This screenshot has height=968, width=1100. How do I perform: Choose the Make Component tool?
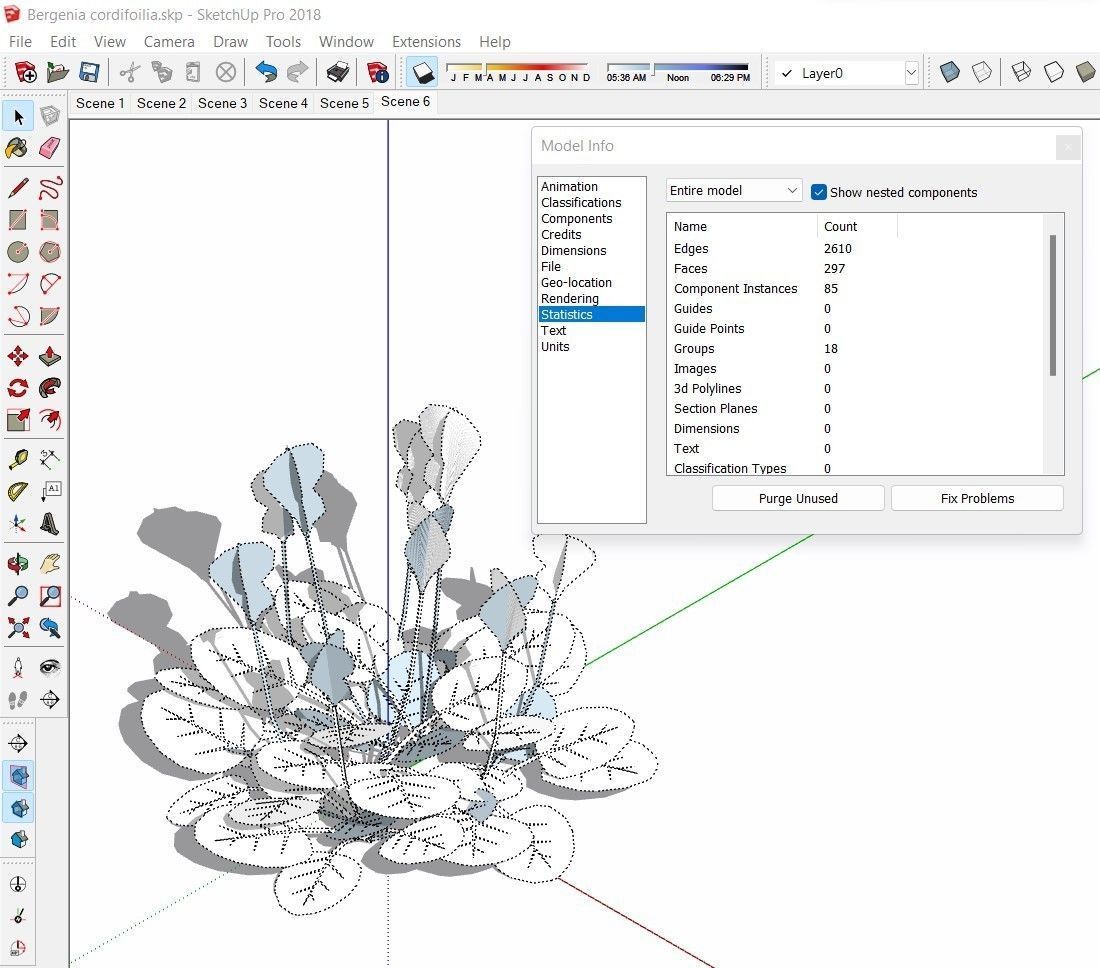pyautogui.click(x=50, y=116)
